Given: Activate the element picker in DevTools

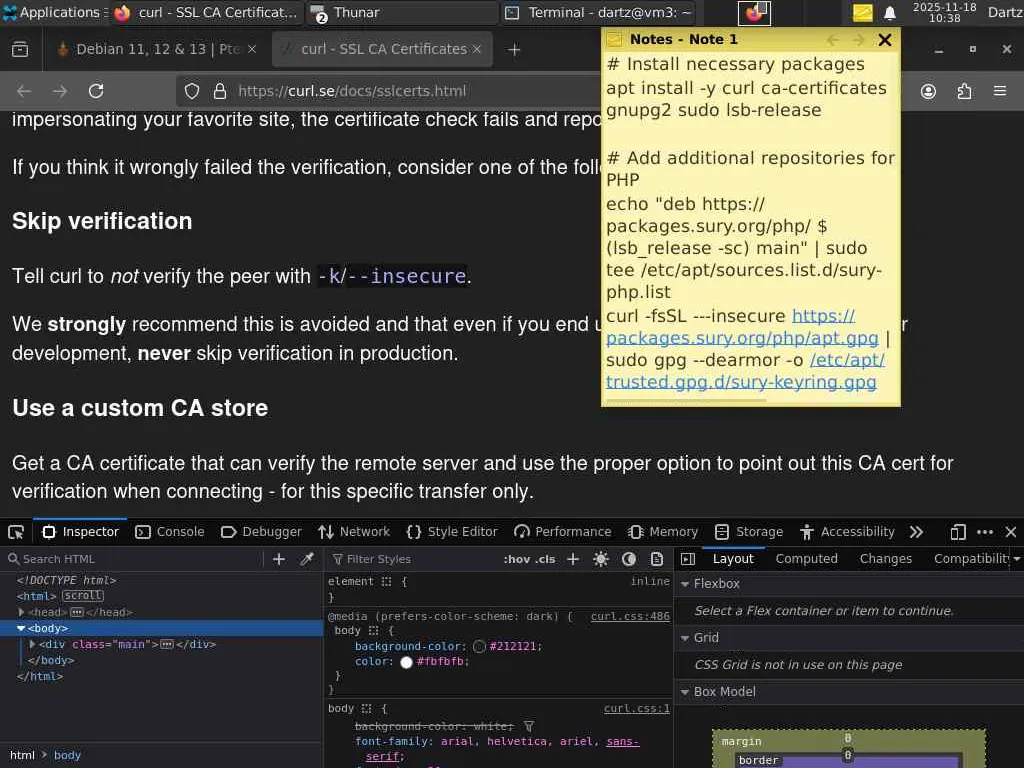Looking at the screenshot, I should pos(16,532).
